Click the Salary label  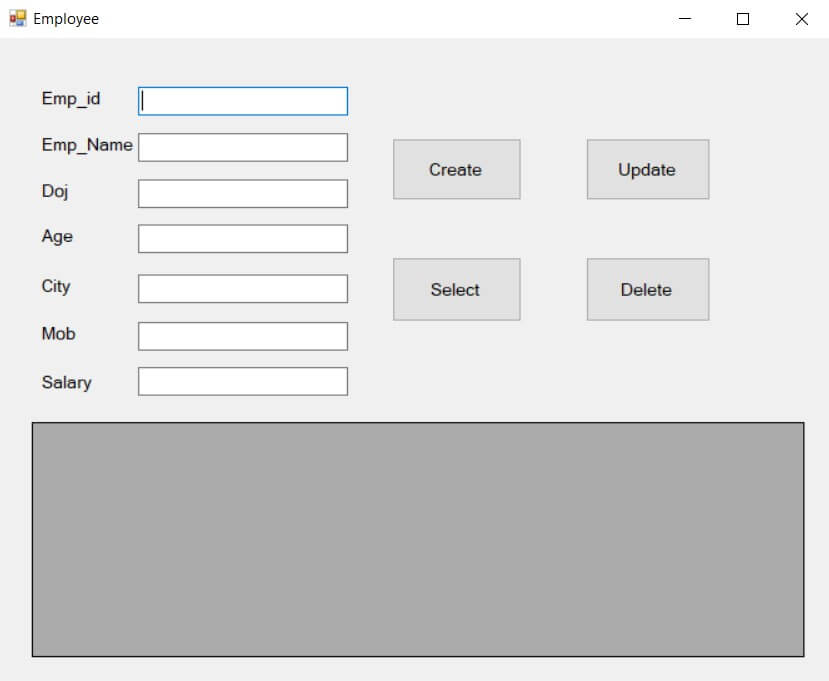pos(67,382)
